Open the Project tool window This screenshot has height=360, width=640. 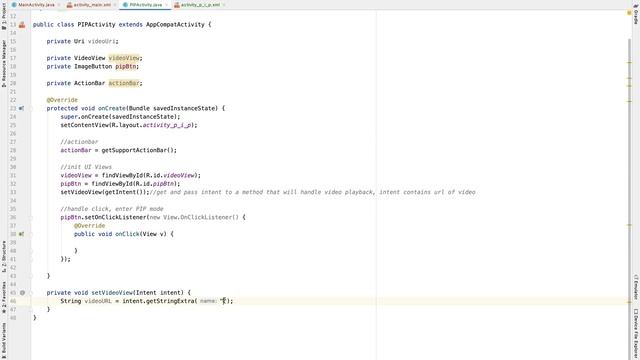[4, 16]
